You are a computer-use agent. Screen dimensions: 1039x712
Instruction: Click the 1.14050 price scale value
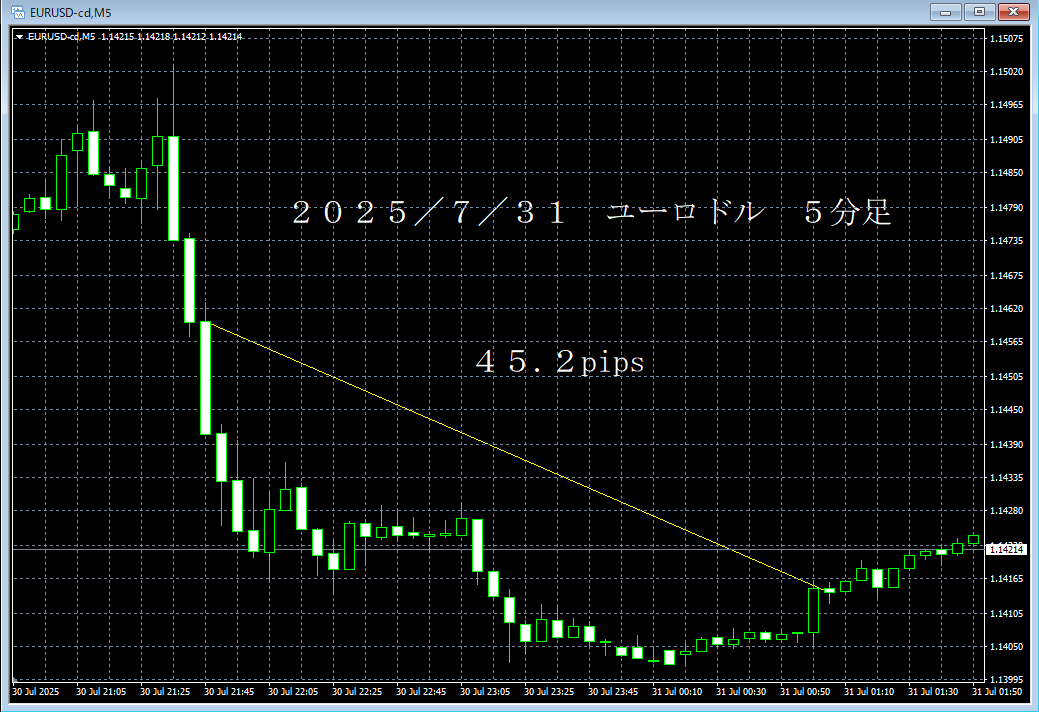1007,646
